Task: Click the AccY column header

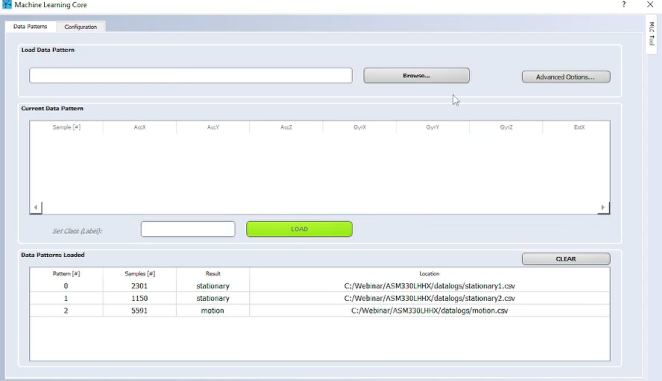Action: (x=213, y=127)
